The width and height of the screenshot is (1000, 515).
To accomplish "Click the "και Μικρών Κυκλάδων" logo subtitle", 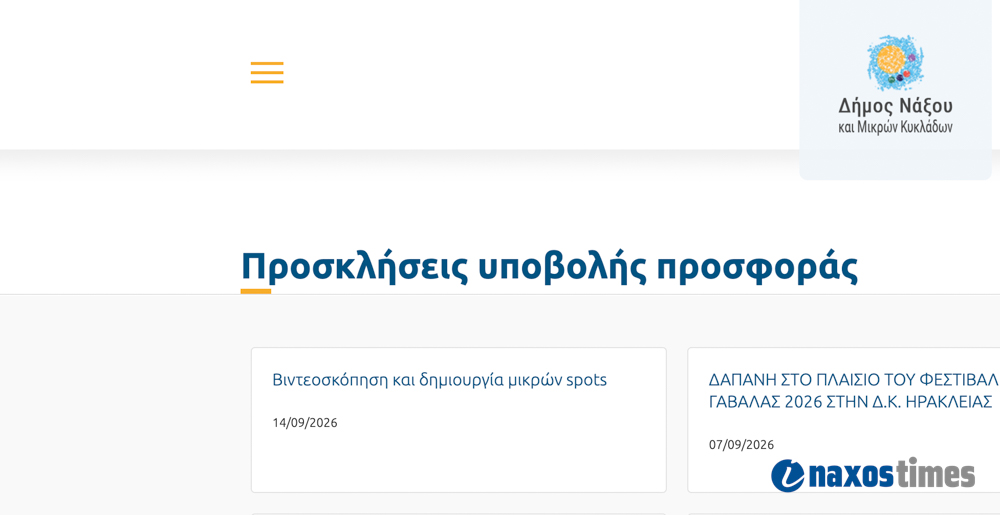I will pos(895,127).
